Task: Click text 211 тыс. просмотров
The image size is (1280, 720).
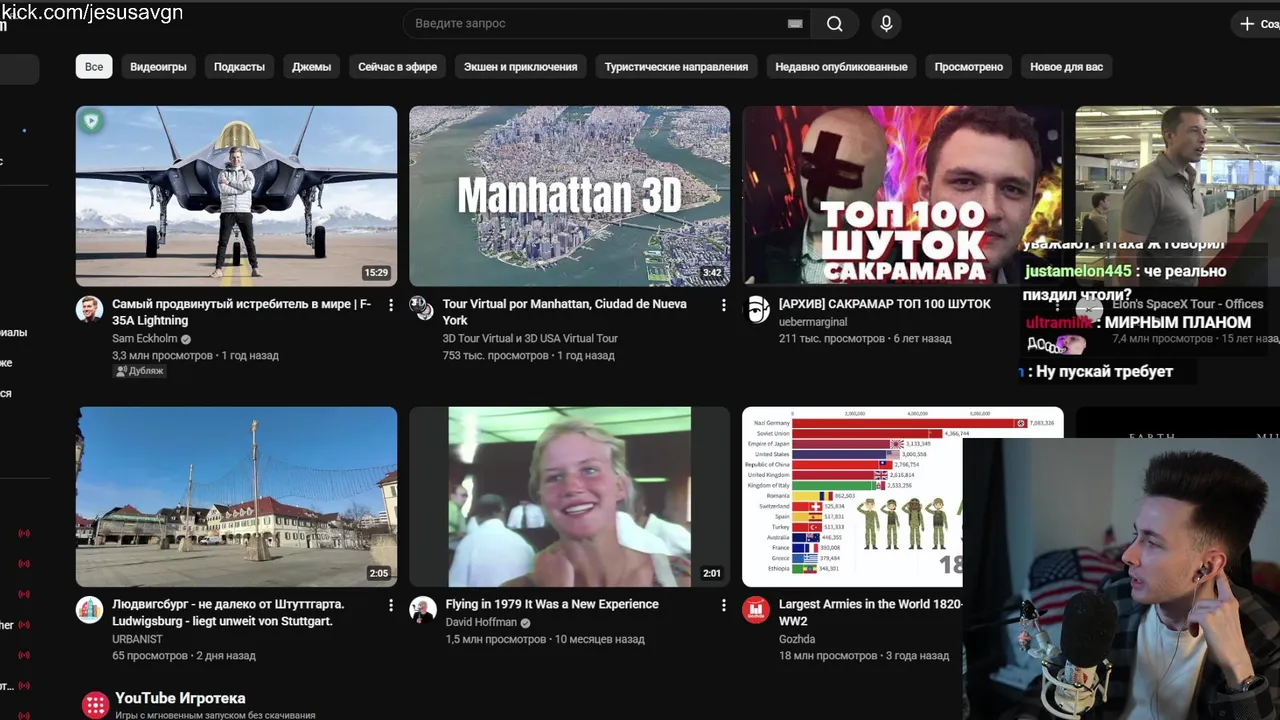Action: click(x=832, y=339)
